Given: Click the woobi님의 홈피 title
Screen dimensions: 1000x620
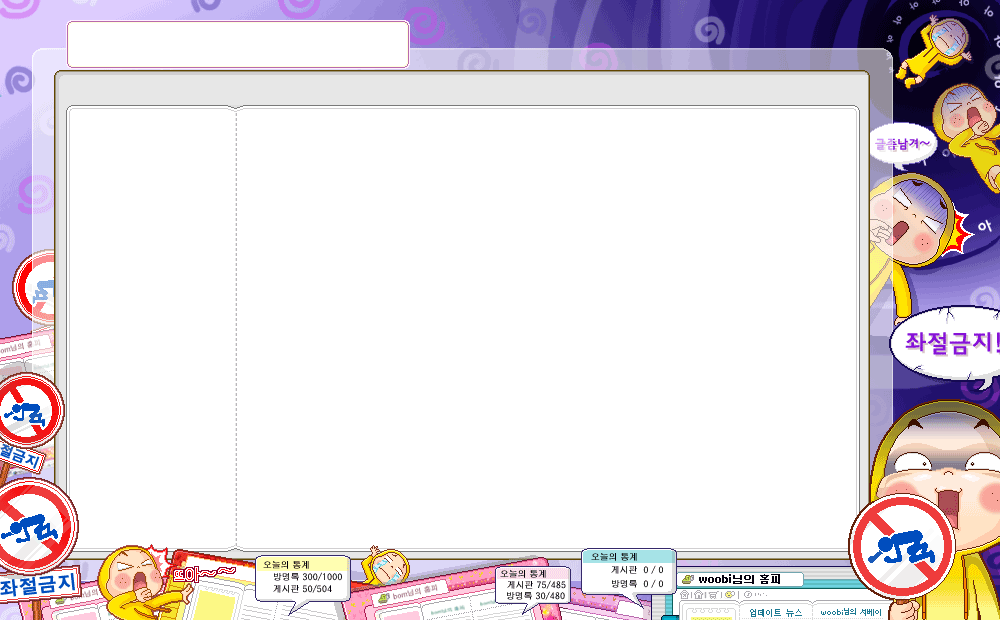Looking at the screenshot, I should pos(748,579).
